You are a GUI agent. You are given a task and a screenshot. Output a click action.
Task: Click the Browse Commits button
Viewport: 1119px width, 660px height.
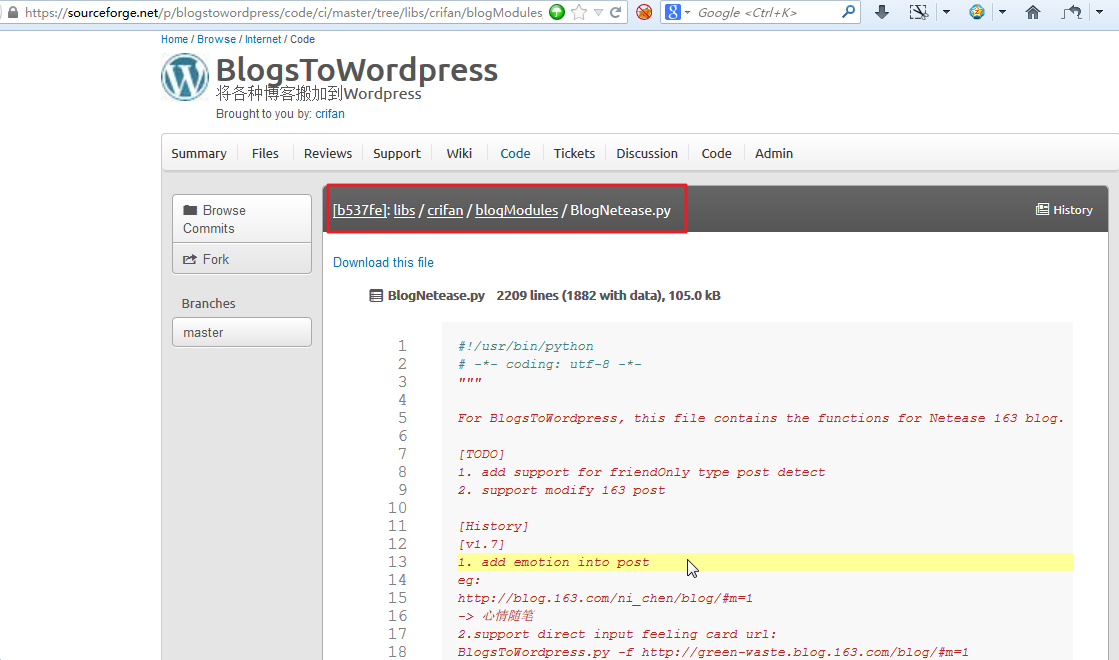pyautogui.click(x=242, y=219)
